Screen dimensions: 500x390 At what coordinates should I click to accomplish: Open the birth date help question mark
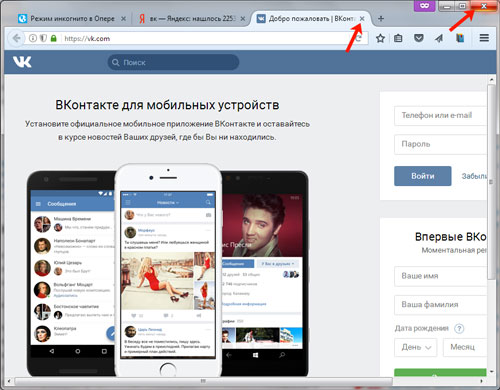[459, 328]
